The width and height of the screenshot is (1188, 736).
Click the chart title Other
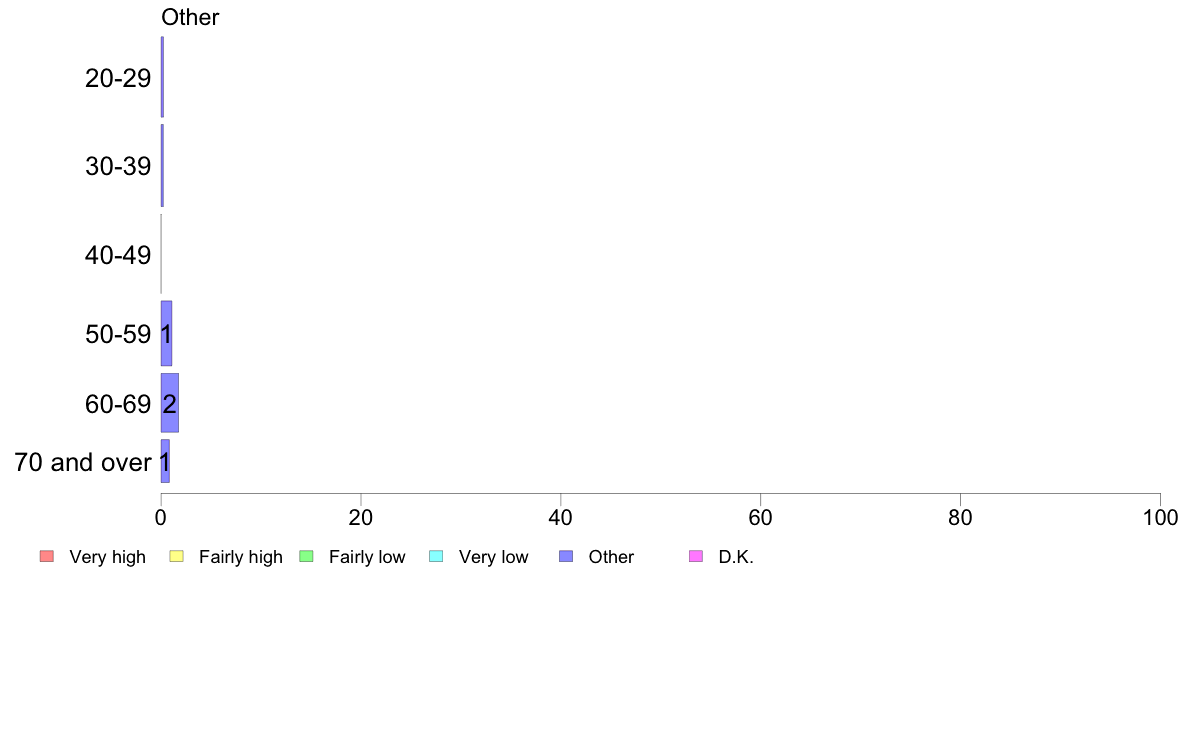pos(190,17)
